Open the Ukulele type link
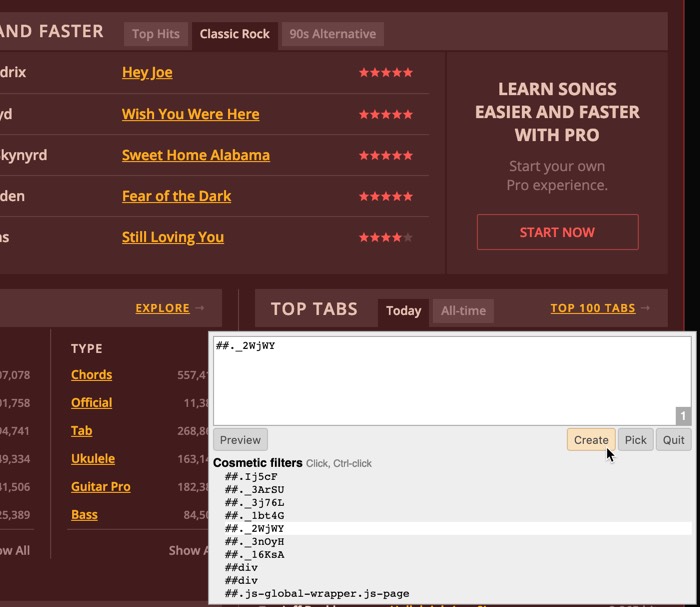This screenshot has height=607, width=700. pos(93,459)
